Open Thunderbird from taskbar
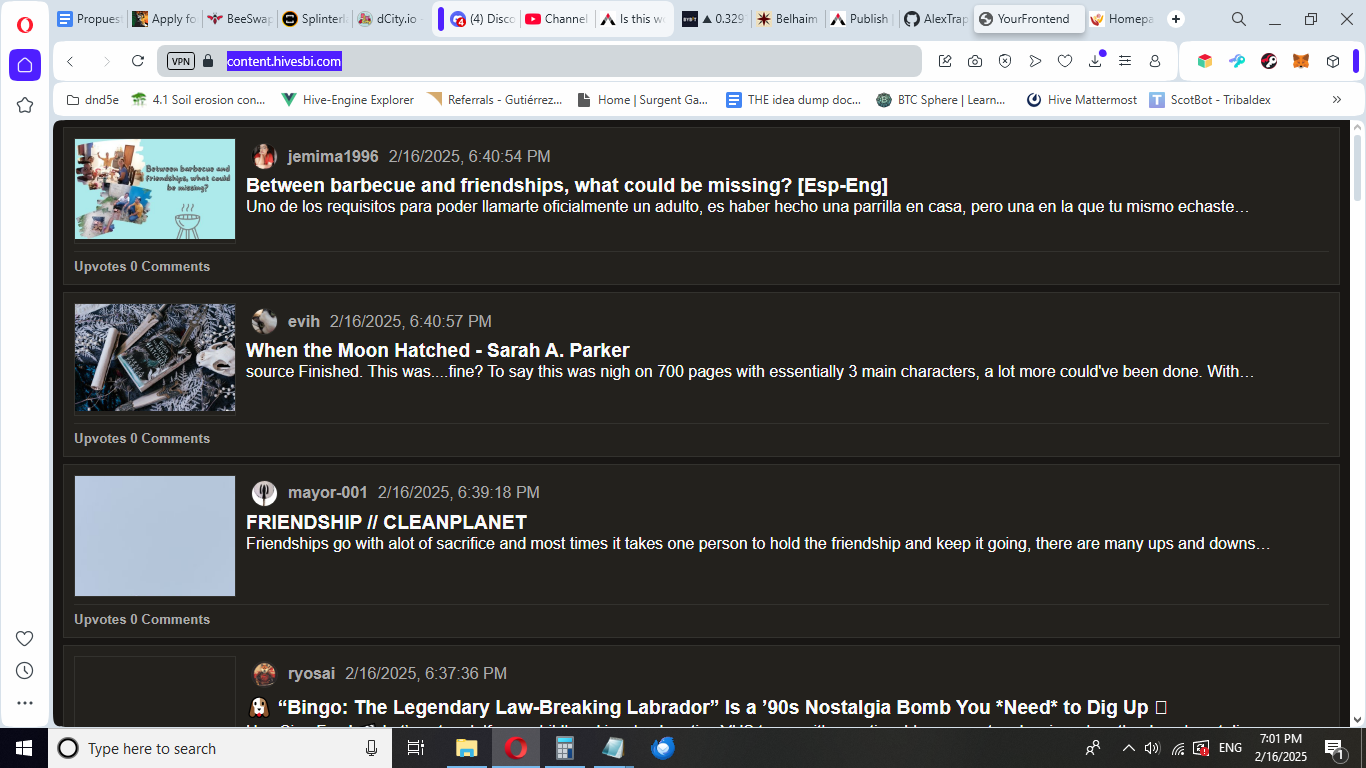 (662, 748)
